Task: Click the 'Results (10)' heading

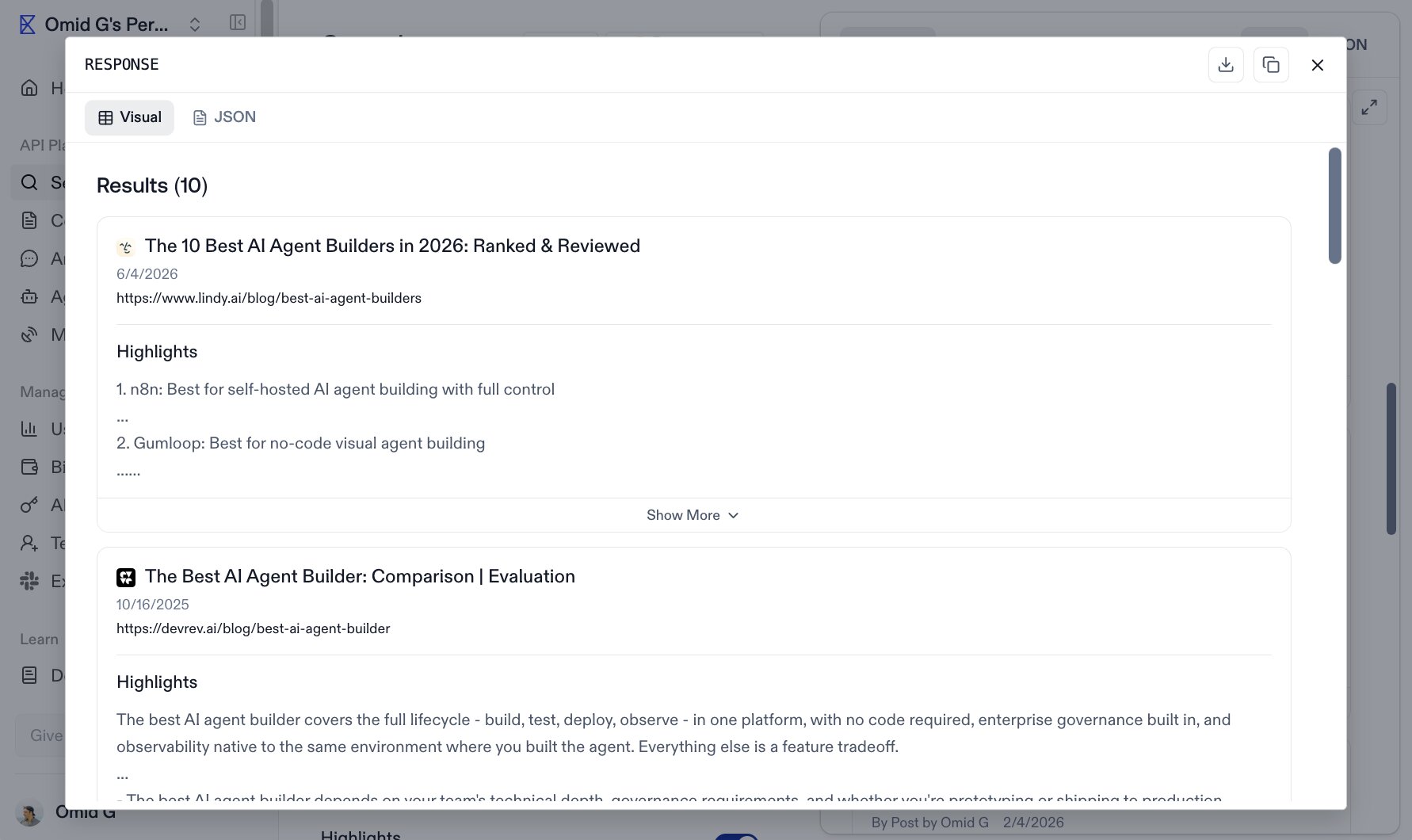Action: [152, 185]
